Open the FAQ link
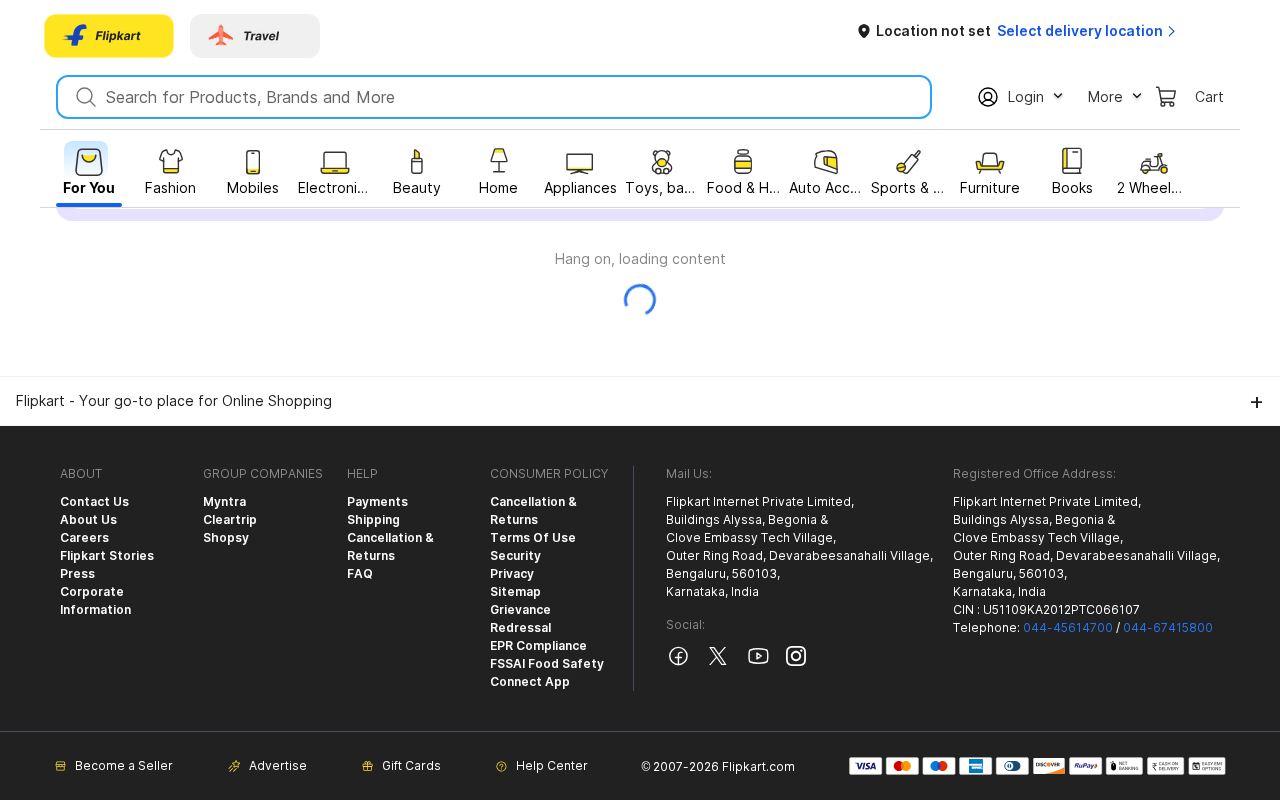The image size is (1280, 800). pyautogui.click(x=360, y=574)
